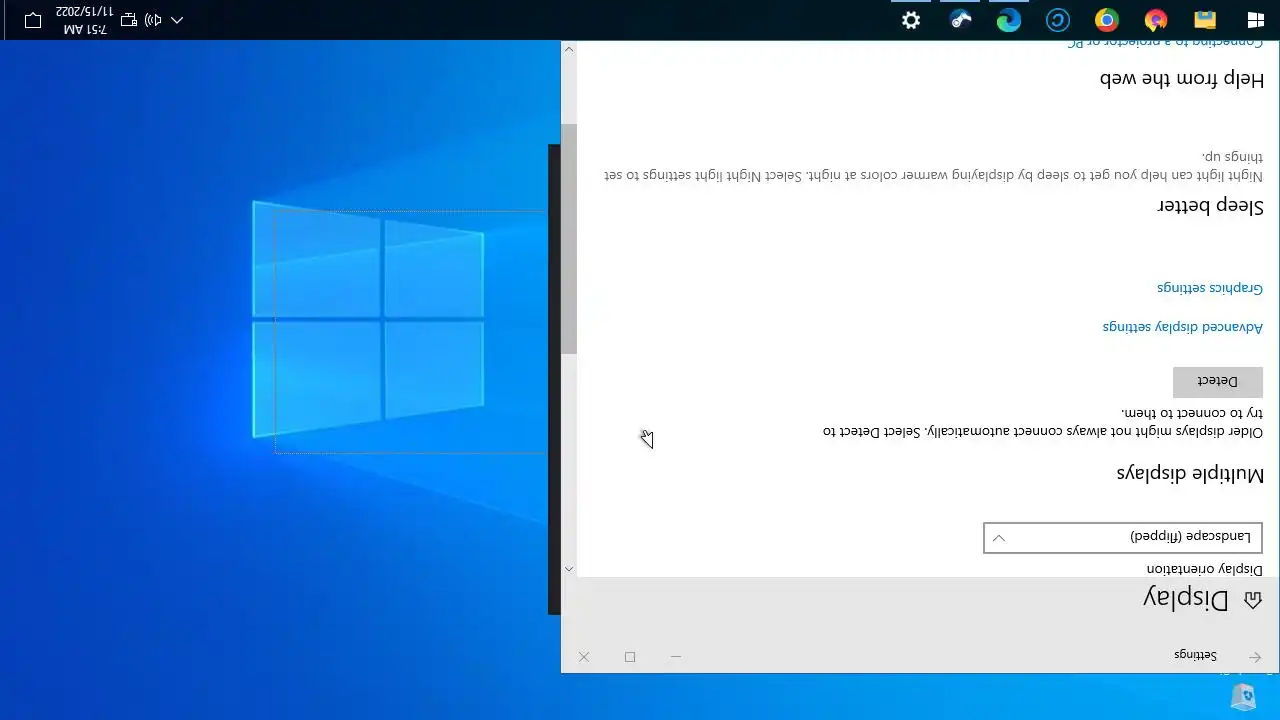Launch the orange flame browser taskbar icon
Viewport: 1280px width, 720px height.
[1156, 20]
